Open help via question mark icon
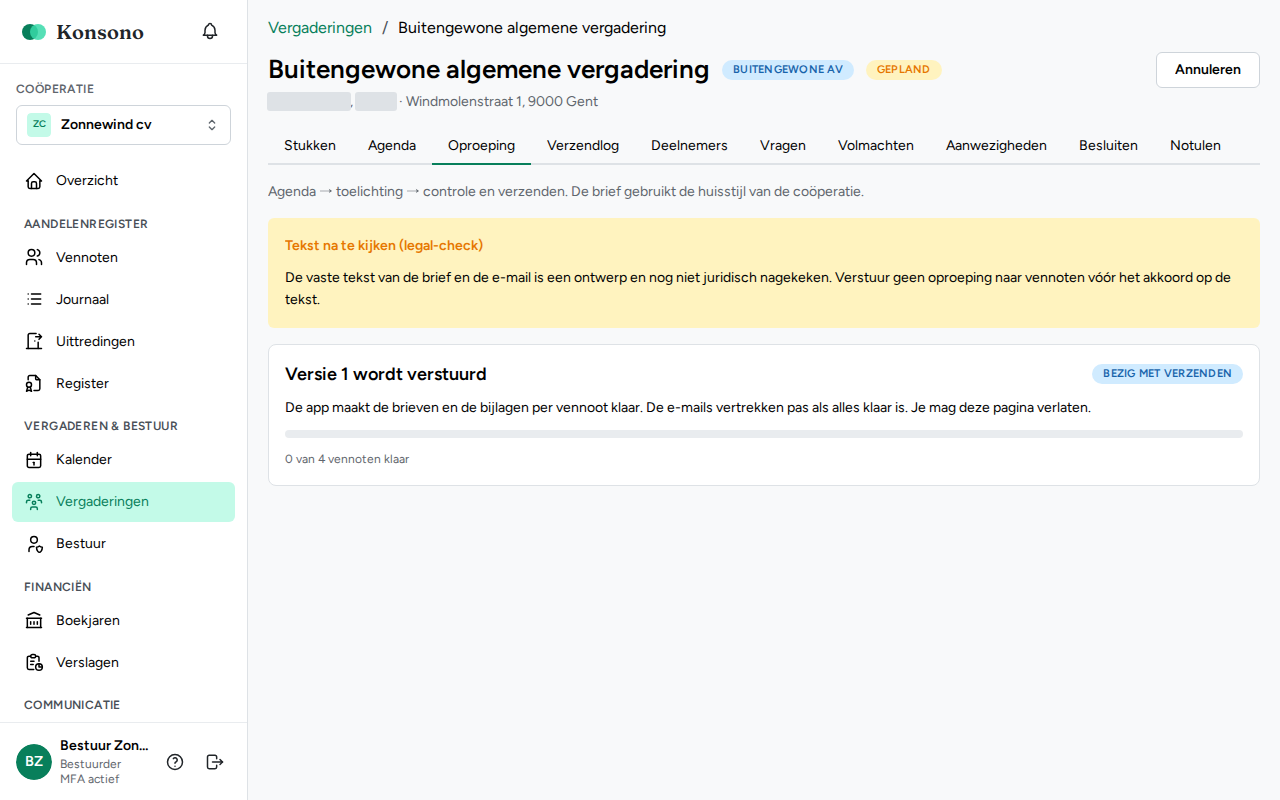This screenshot has width=1280, height=800. (175, 762)
